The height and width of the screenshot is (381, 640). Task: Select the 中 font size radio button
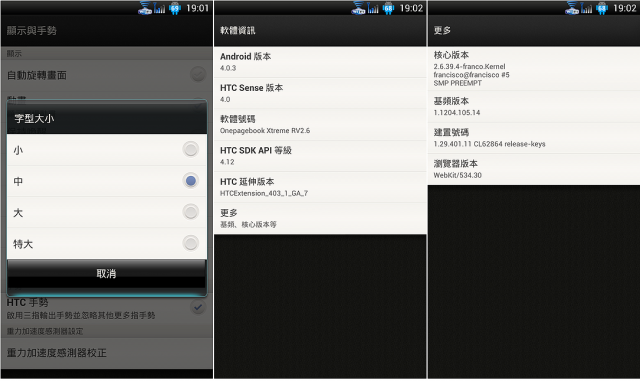click(x=190, y=180)
